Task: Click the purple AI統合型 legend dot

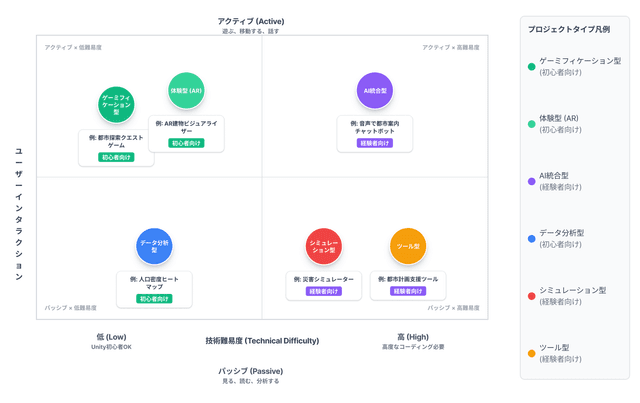Action: (x=532, y=181)
